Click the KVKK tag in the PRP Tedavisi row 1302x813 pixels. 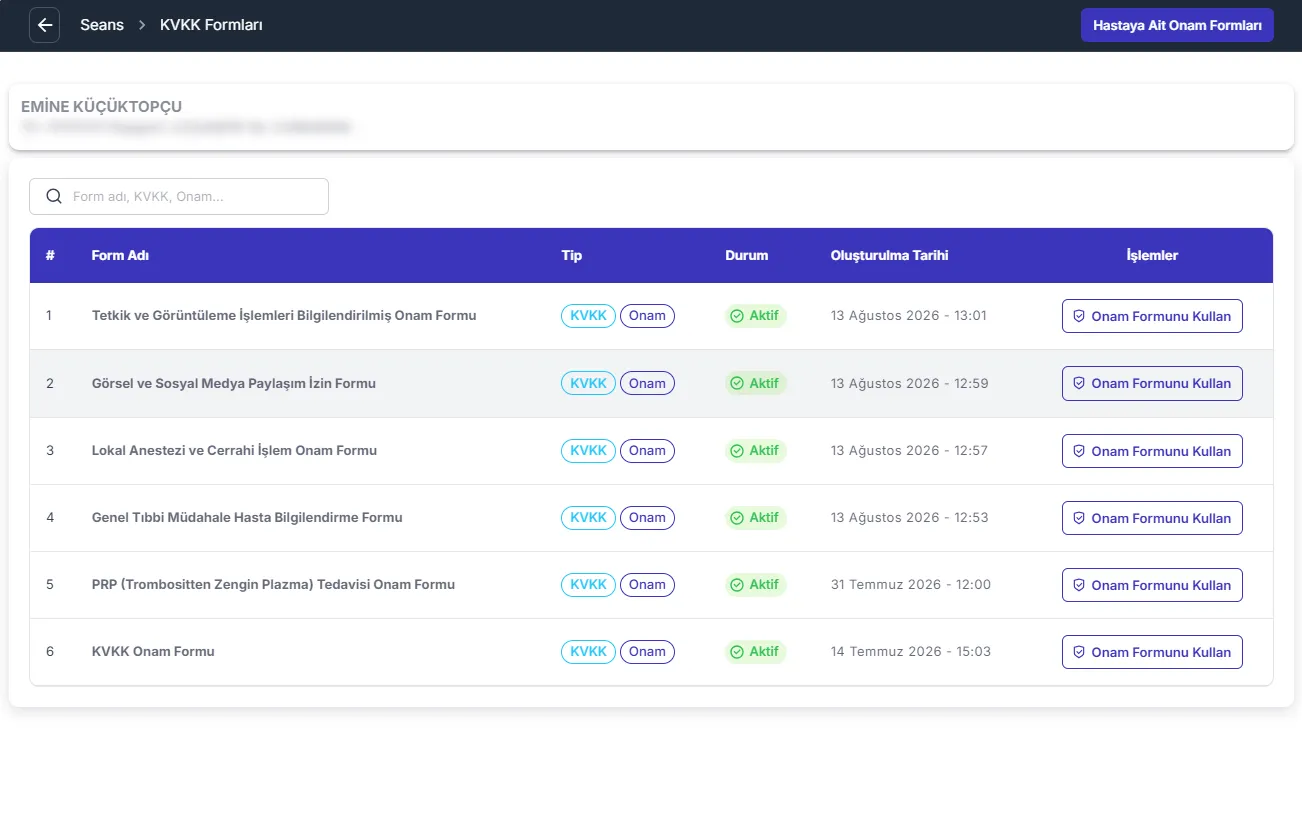click(588, 585)
